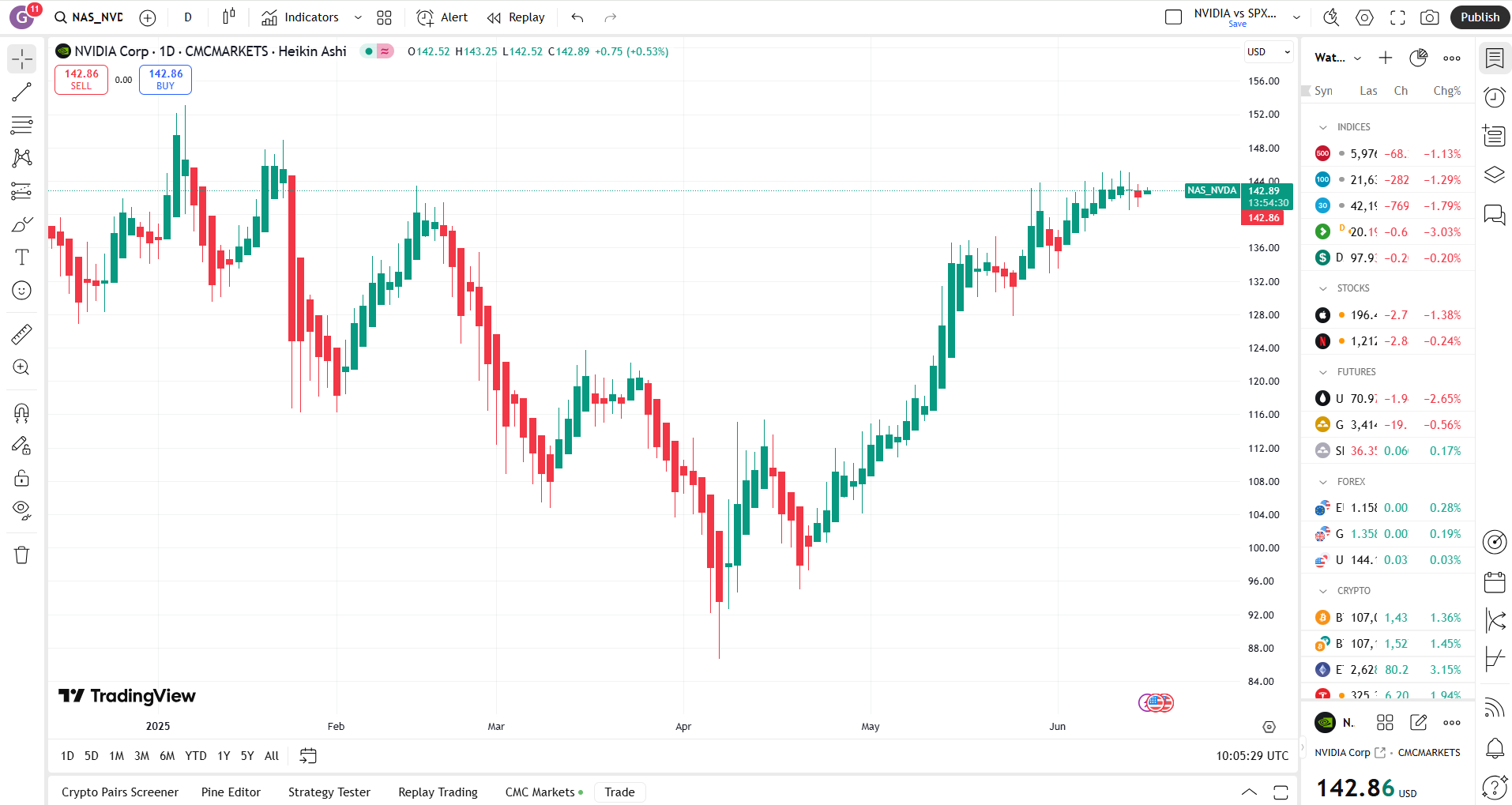Toggle magnet mode on

22,412
